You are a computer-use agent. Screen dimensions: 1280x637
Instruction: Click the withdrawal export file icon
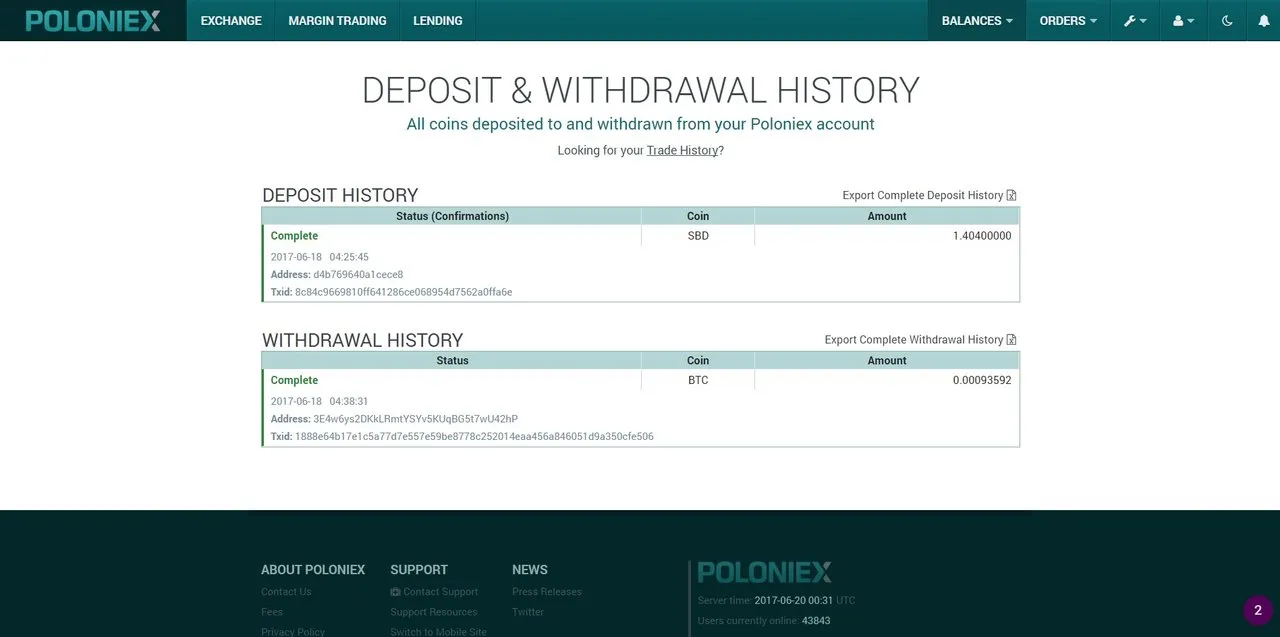point(1012,340)
